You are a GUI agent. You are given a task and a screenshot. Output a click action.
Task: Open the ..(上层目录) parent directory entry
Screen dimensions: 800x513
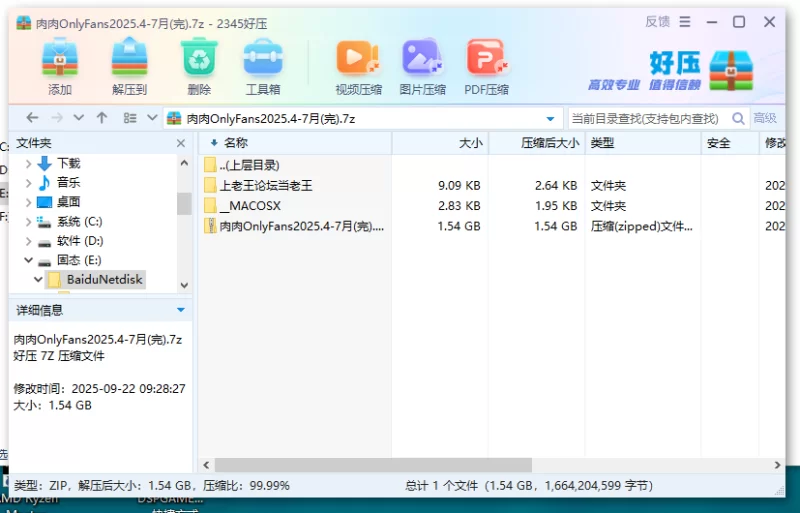[x=249, y=165]
